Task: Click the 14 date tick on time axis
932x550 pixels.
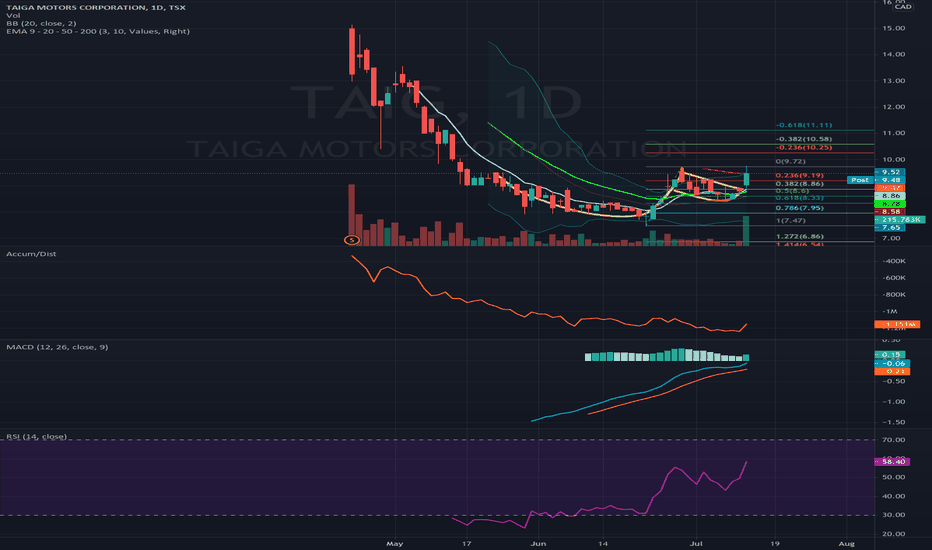Action: (603, 543)
